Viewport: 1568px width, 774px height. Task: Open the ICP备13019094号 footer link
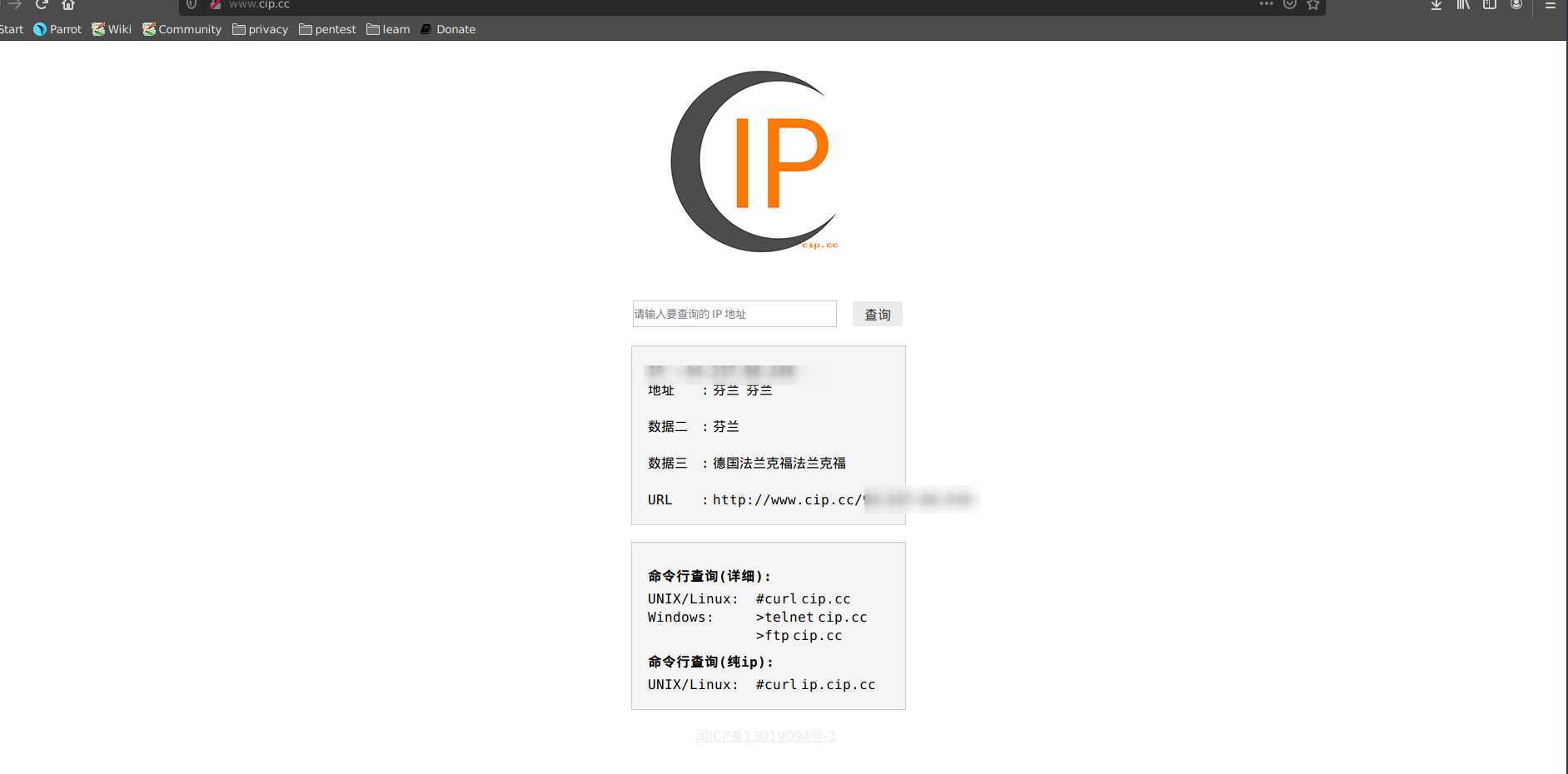(766, 736)
